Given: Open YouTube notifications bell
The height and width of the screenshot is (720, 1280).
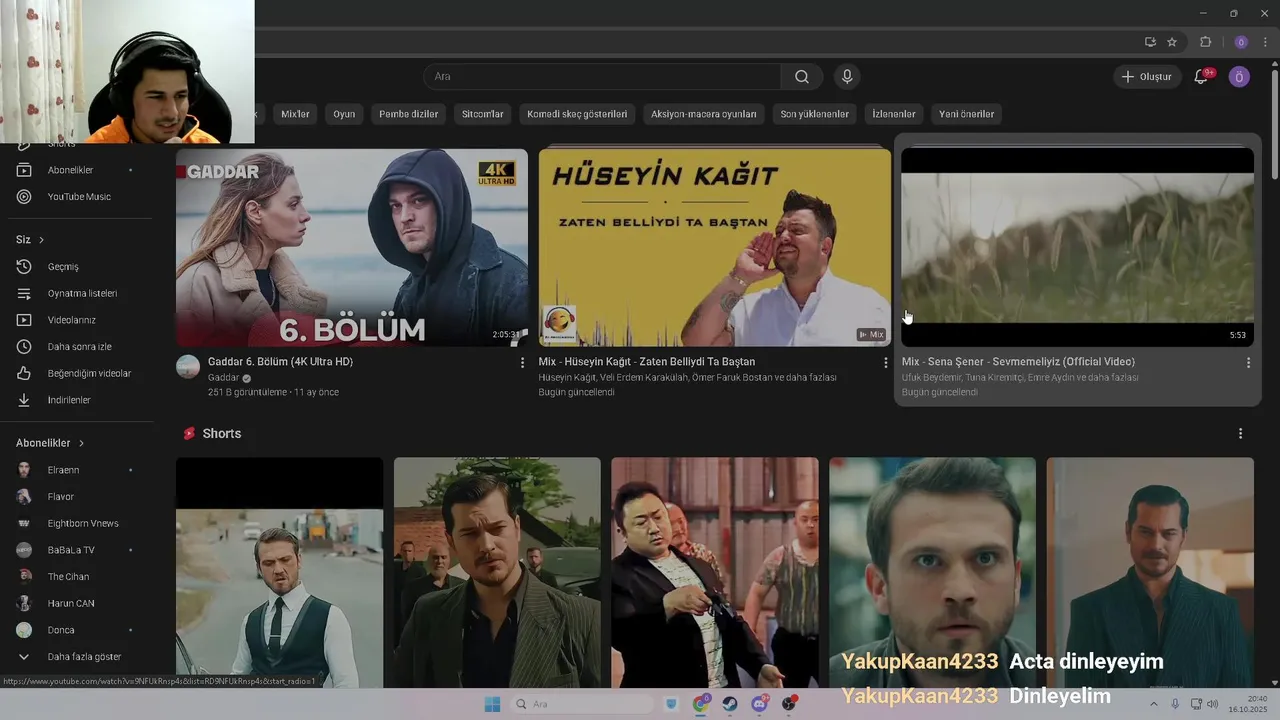Looking at the screenshot, I should 1201,77.
